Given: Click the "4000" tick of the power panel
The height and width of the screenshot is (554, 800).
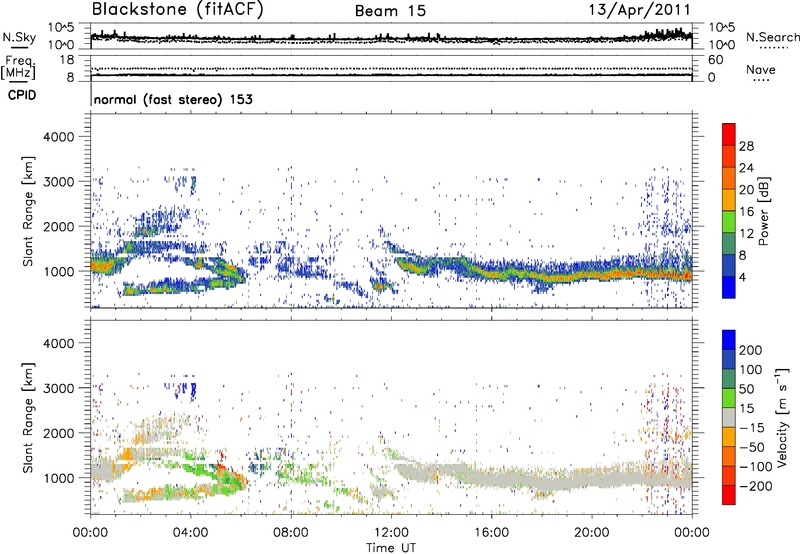Looking at the screenshot, I should click(59, 137).
